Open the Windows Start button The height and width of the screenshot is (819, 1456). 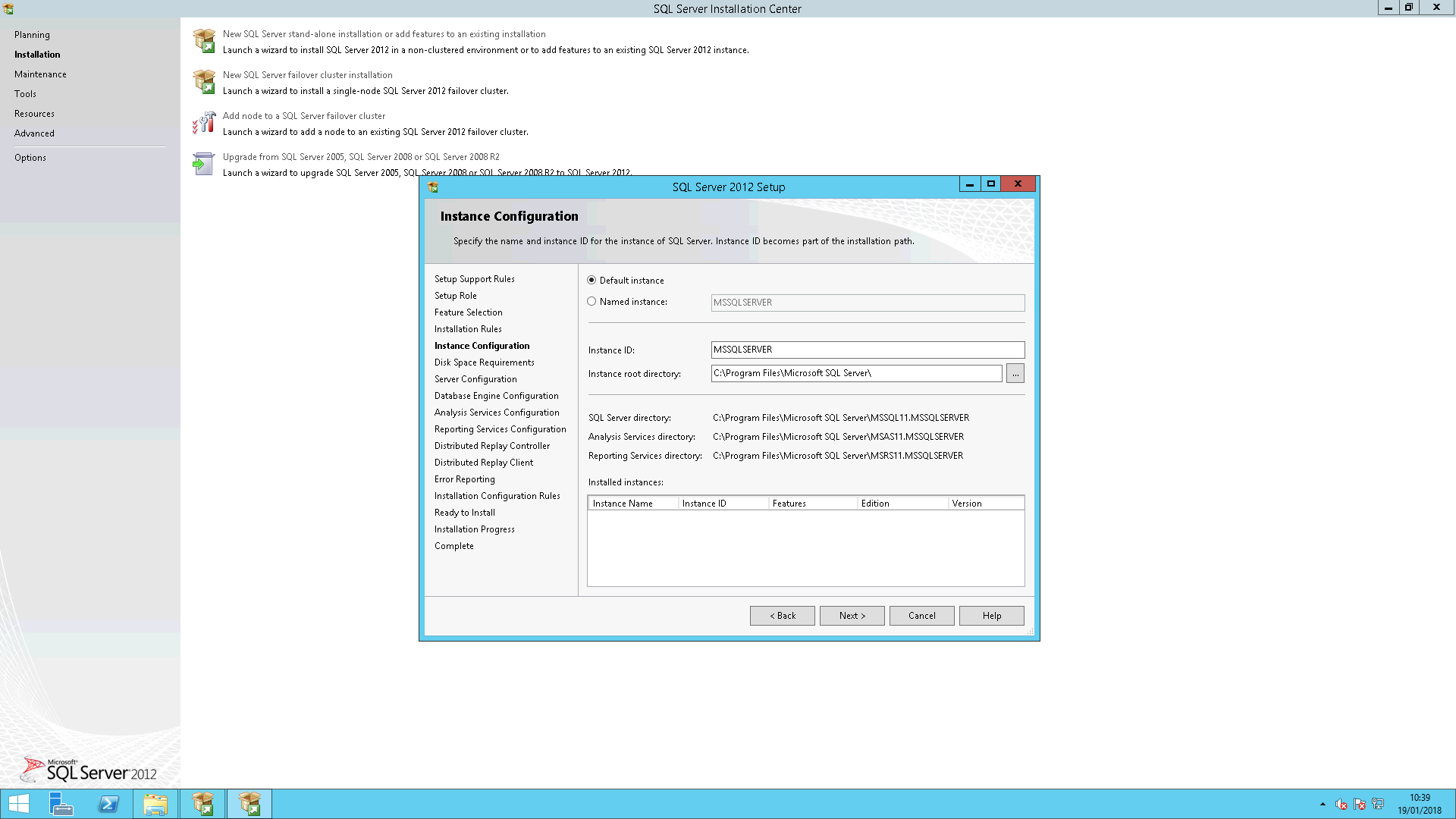(19, 804)
